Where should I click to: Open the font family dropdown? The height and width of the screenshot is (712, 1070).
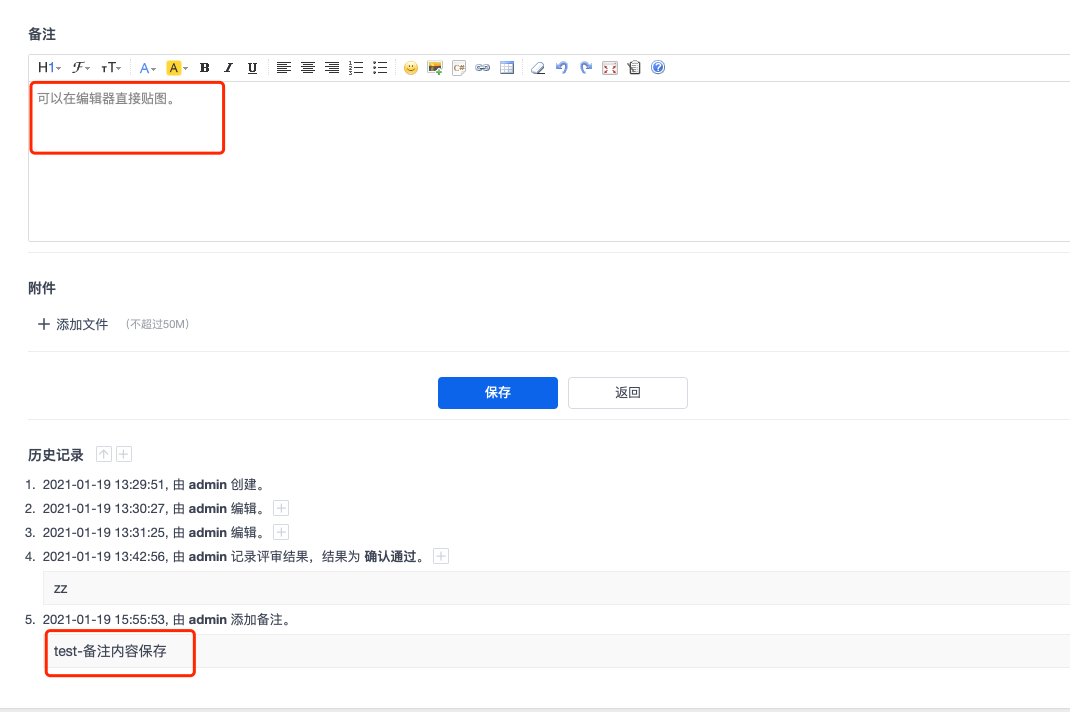click(81, 68)
